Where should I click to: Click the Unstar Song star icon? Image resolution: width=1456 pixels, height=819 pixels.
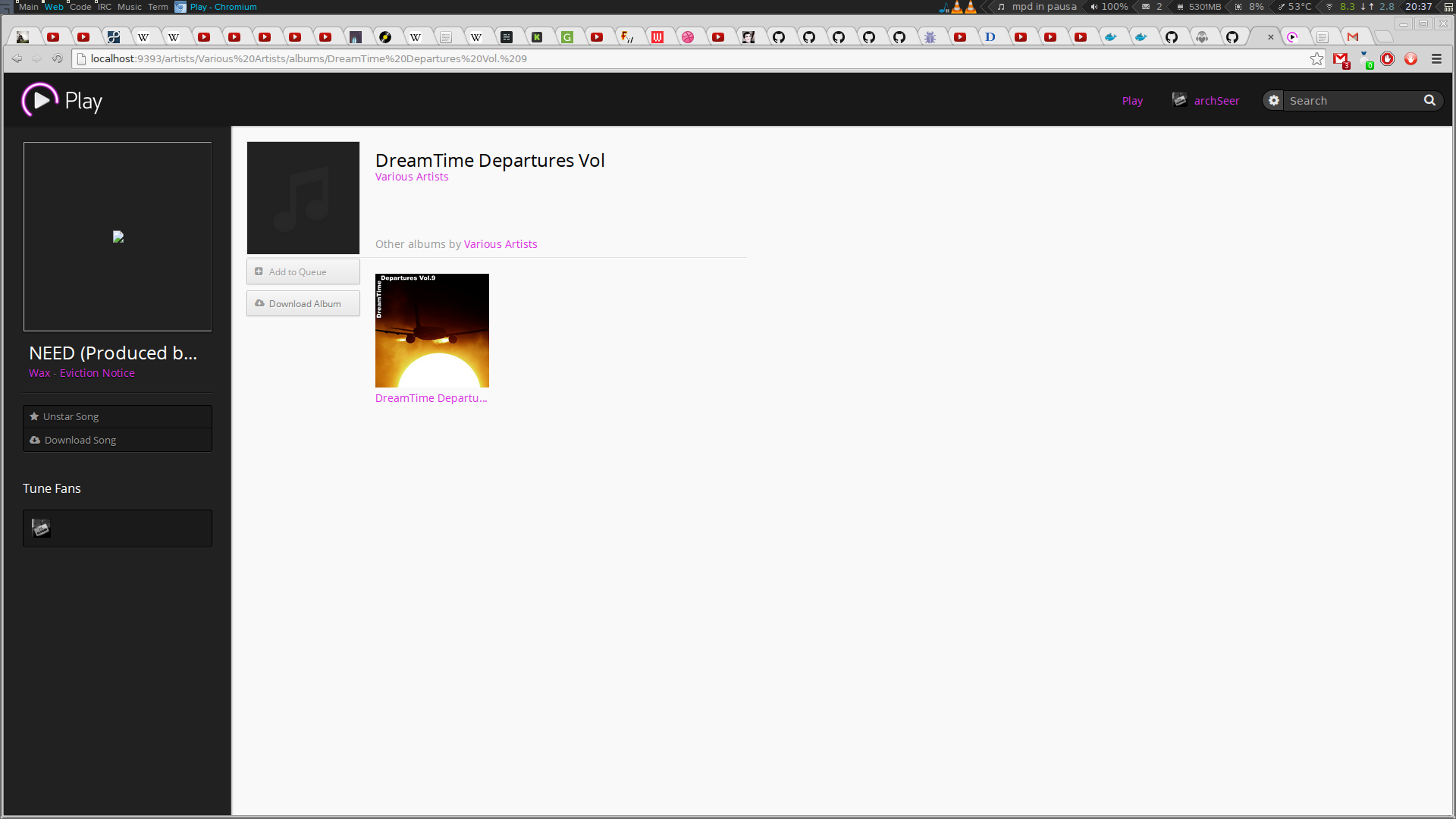click(x=34, y=416)
